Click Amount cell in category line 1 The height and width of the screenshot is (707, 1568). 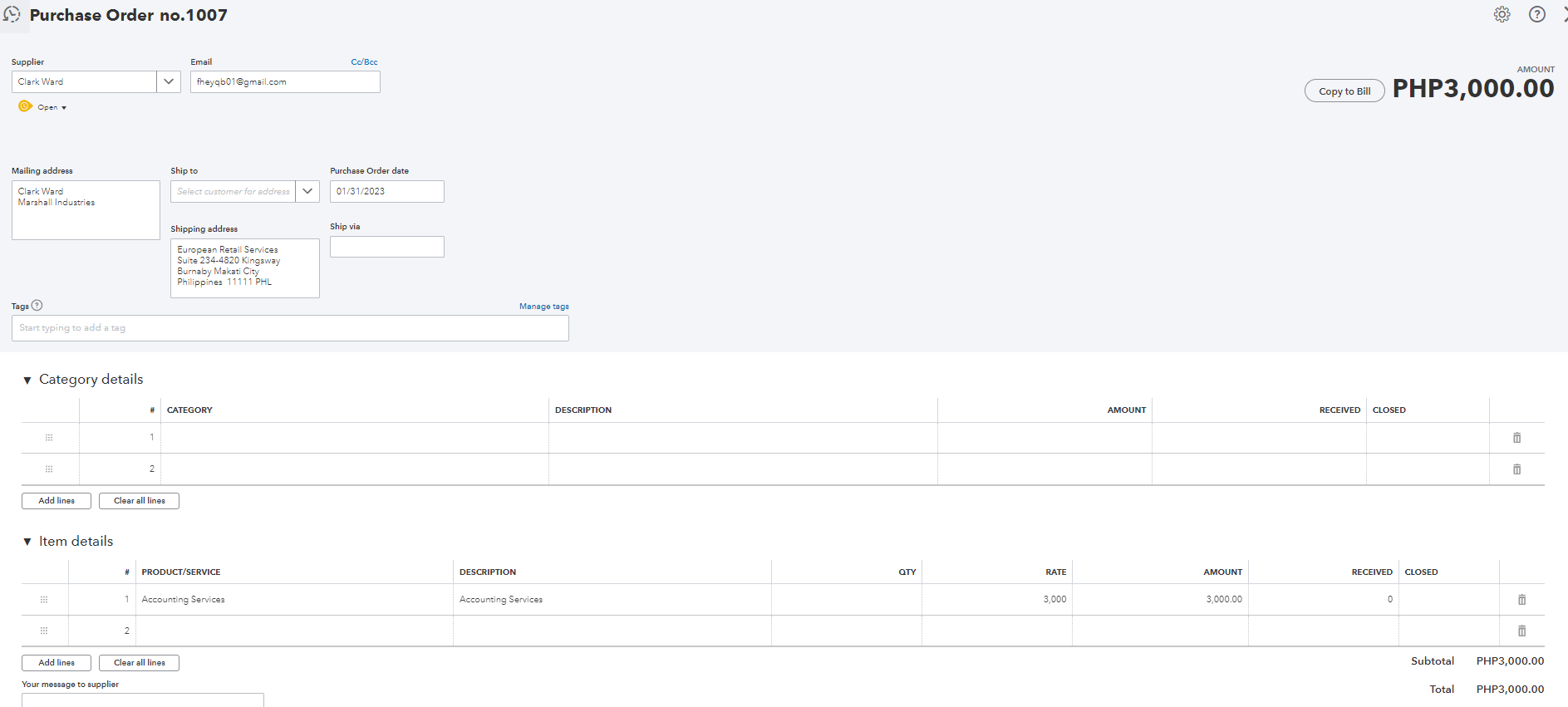(x=1045, y=438)
